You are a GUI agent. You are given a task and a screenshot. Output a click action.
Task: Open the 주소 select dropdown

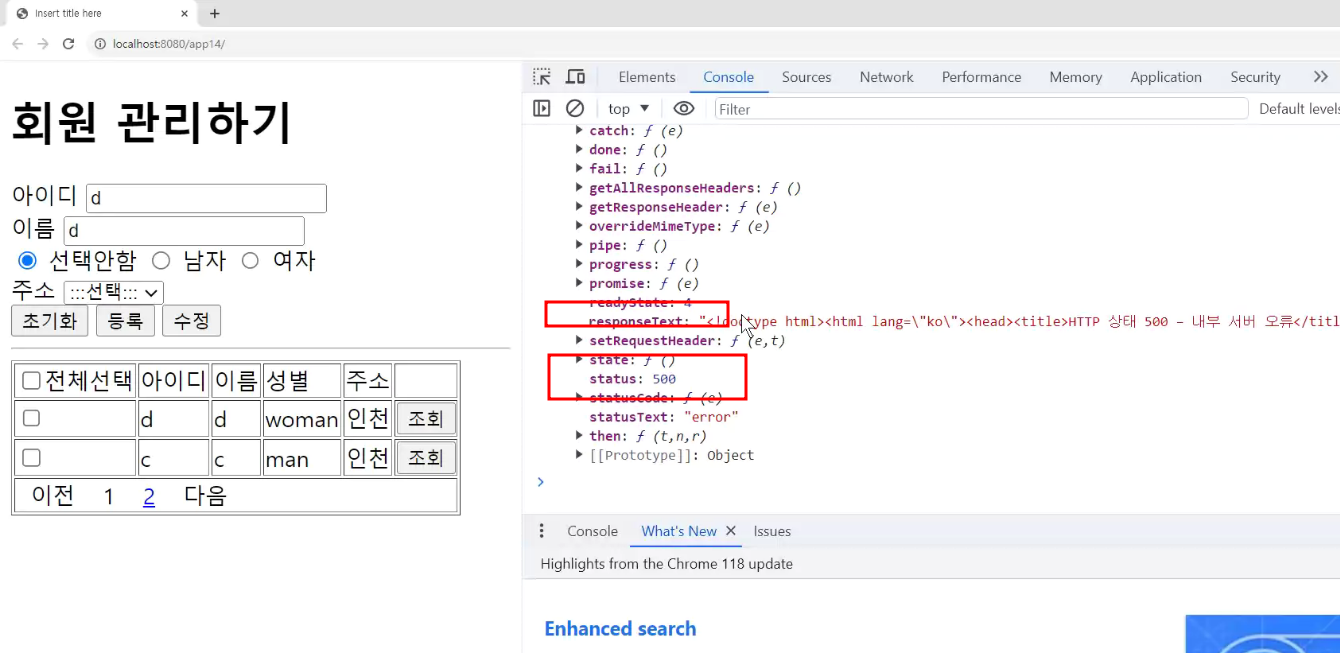pos(113,292)
